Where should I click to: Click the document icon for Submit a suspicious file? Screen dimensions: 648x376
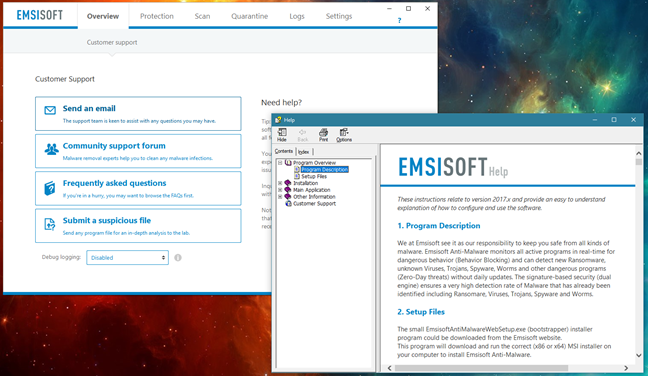click(50, 224)
